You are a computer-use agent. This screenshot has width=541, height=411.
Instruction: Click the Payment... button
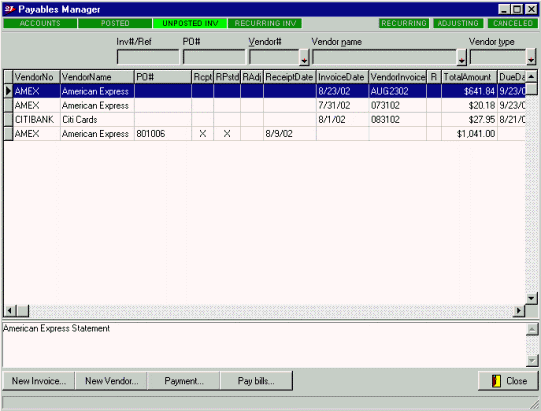184,381
